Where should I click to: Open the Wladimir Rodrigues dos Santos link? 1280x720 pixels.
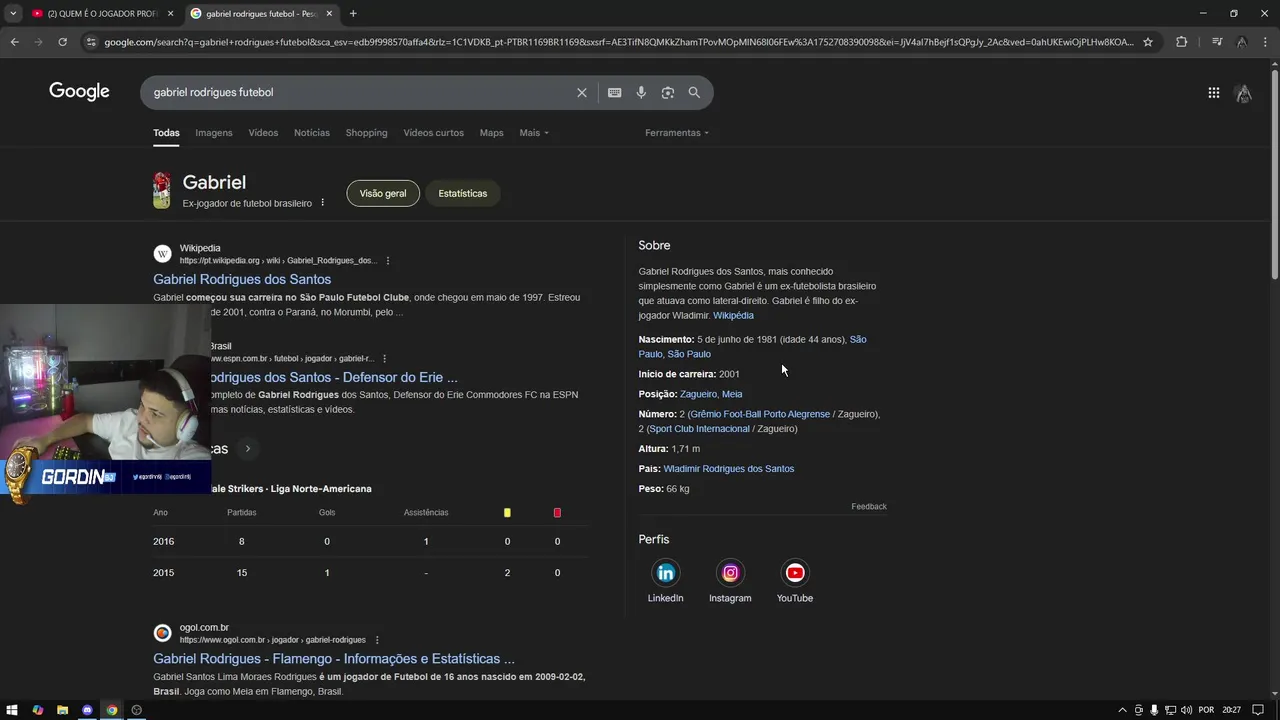point(729,469)
